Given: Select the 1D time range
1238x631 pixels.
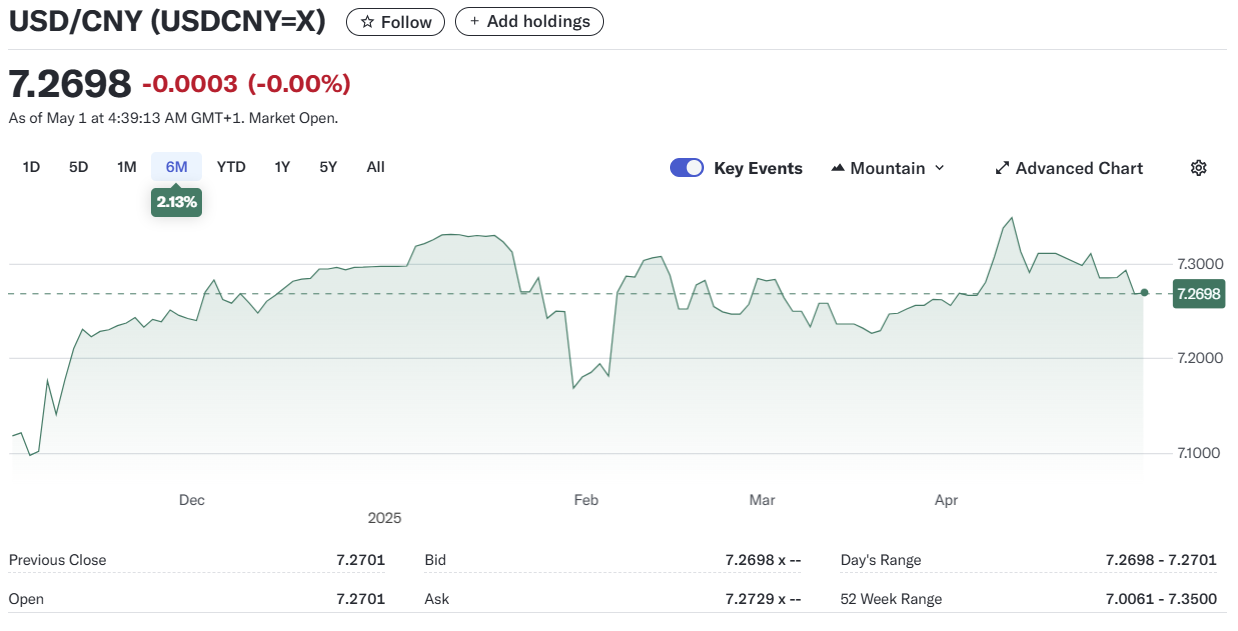Looking at the screenshot, I should click(31, 167).
